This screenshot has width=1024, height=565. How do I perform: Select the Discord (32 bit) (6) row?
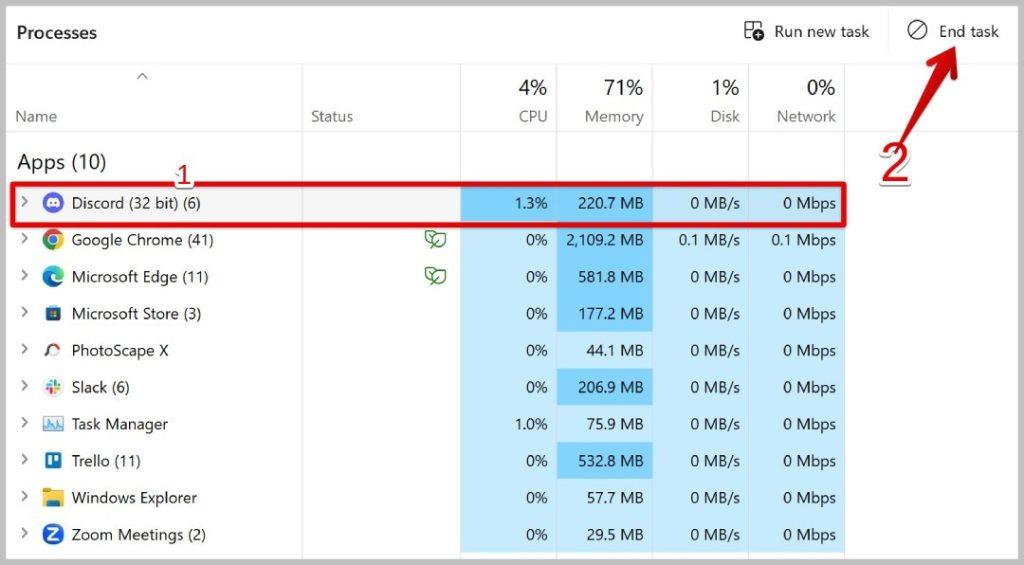(426, 204)
